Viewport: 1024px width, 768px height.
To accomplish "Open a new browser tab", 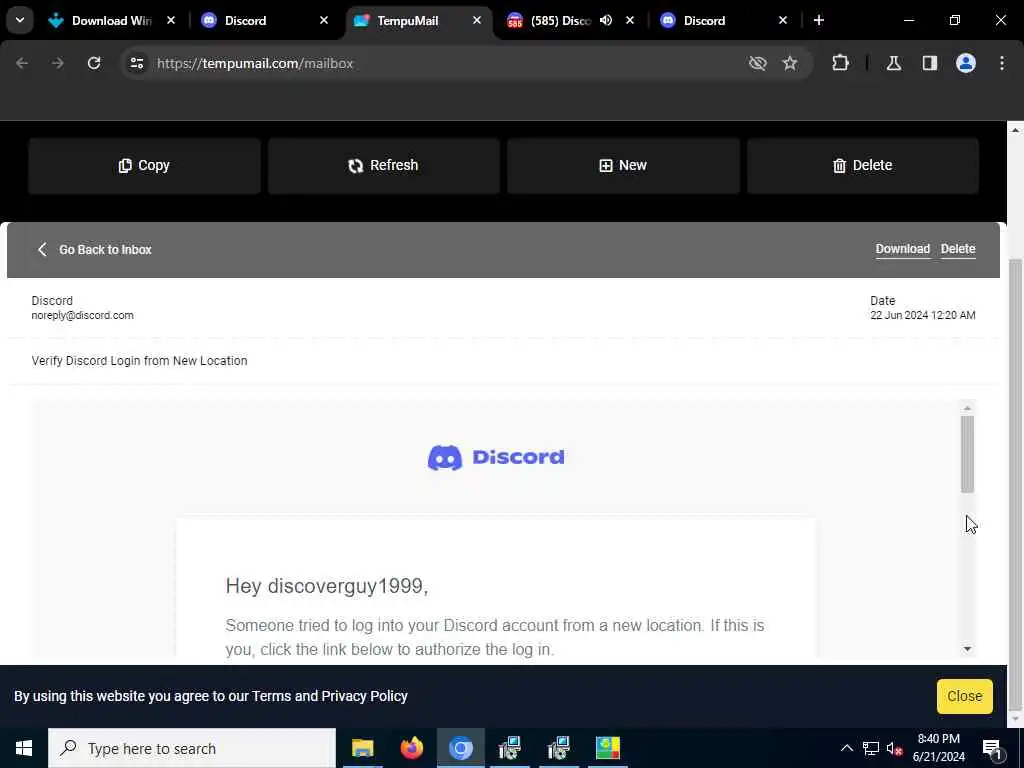I will pyautogui.click(x=818, y=20).
